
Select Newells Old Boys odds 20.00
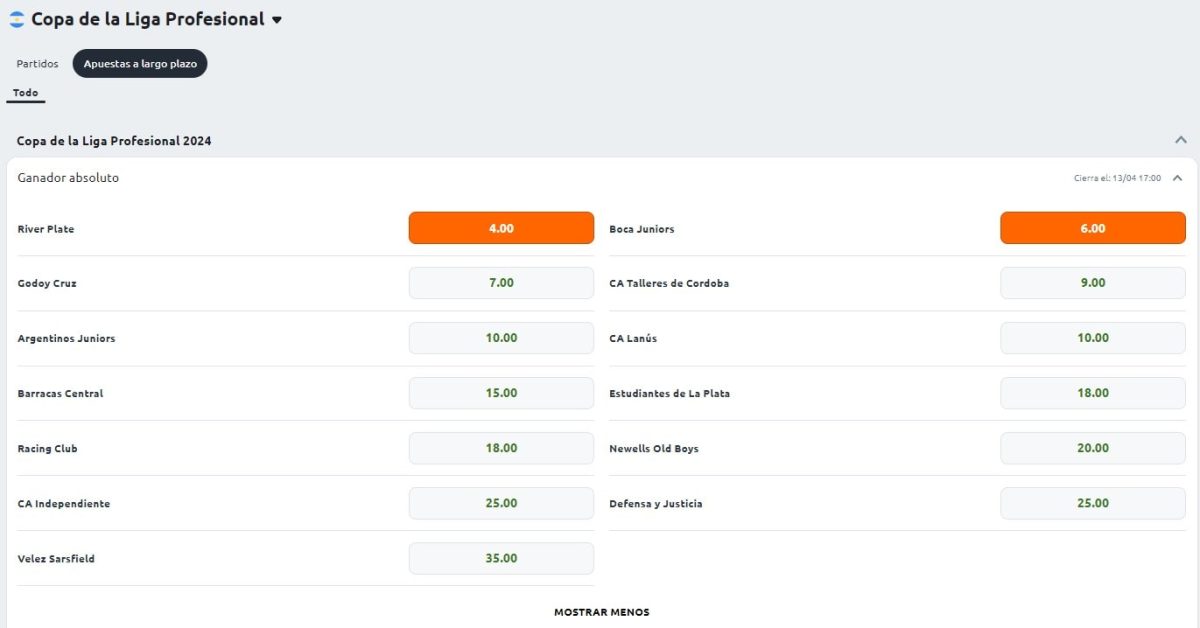(x=1093, y=448)
